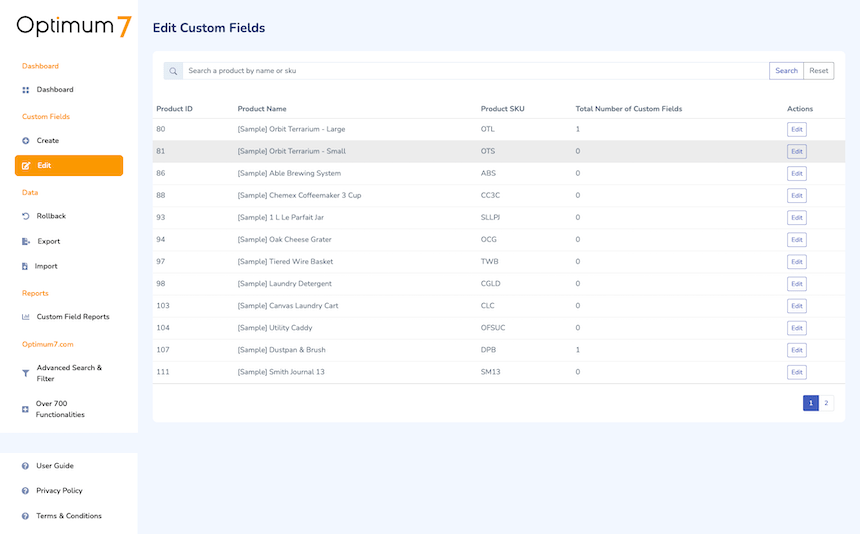Open the Privacy Policy link
The height and width of the screenshot is (560, 860).
pyautogui.click(x=59, y=491)
